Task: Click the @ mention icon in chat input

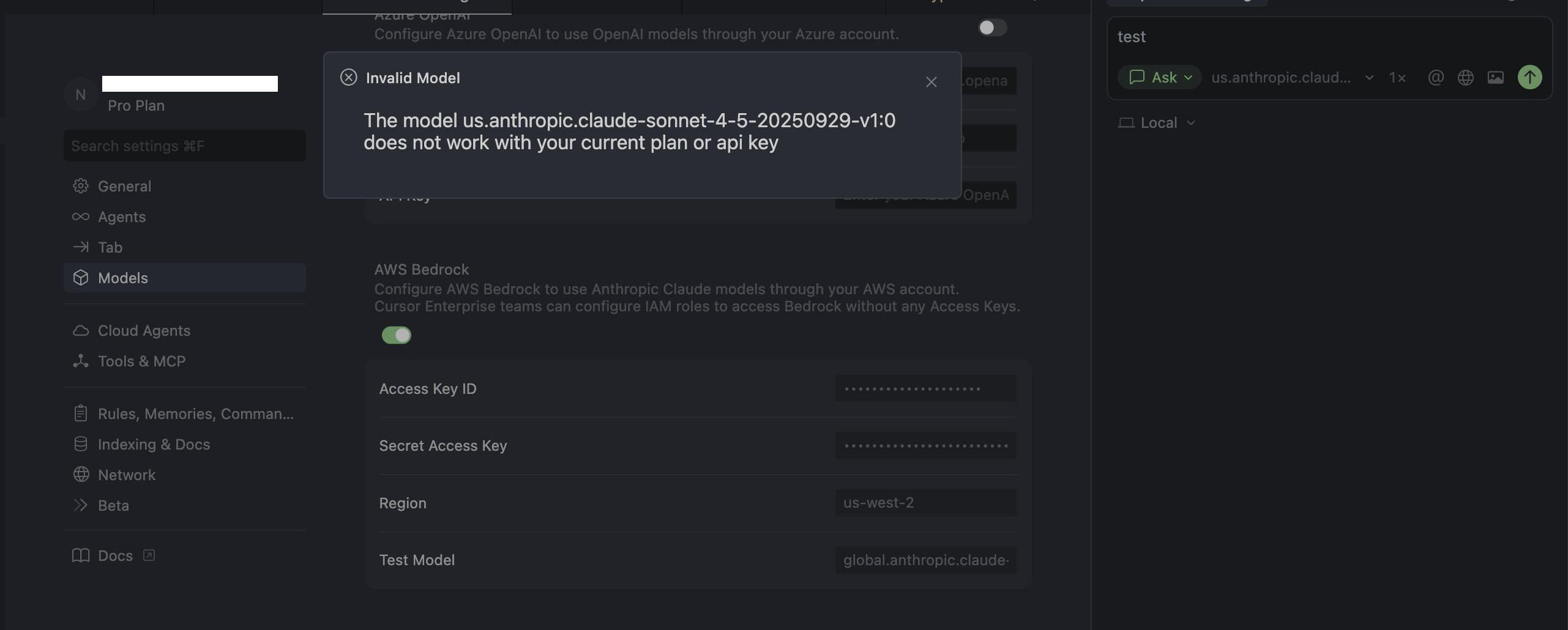Action: coord(1436,77)
